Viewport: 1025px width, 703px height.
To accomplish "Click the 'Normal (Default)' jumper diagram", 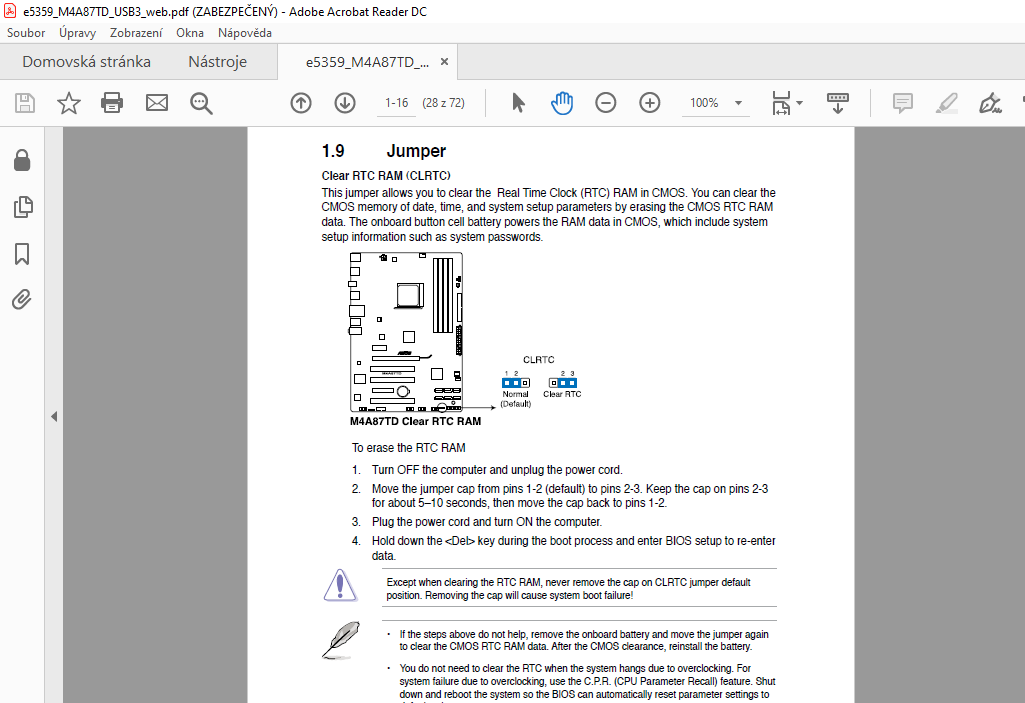I will click(516, 389).
